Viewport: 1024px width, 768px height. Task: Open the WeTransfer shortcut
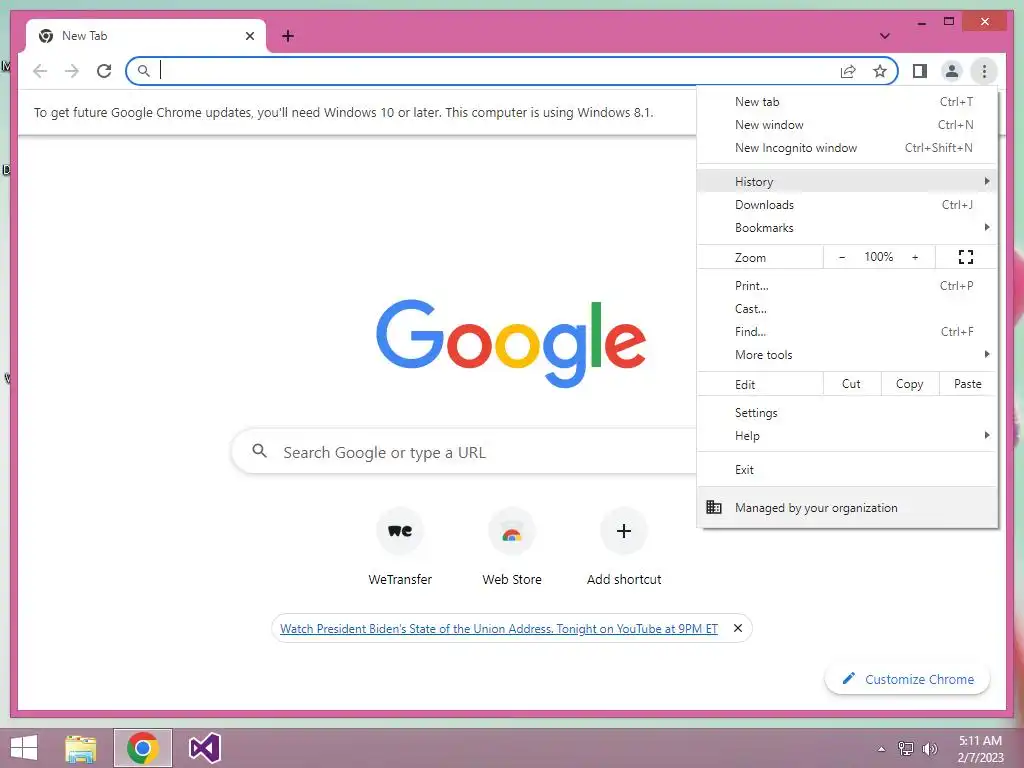400,547
